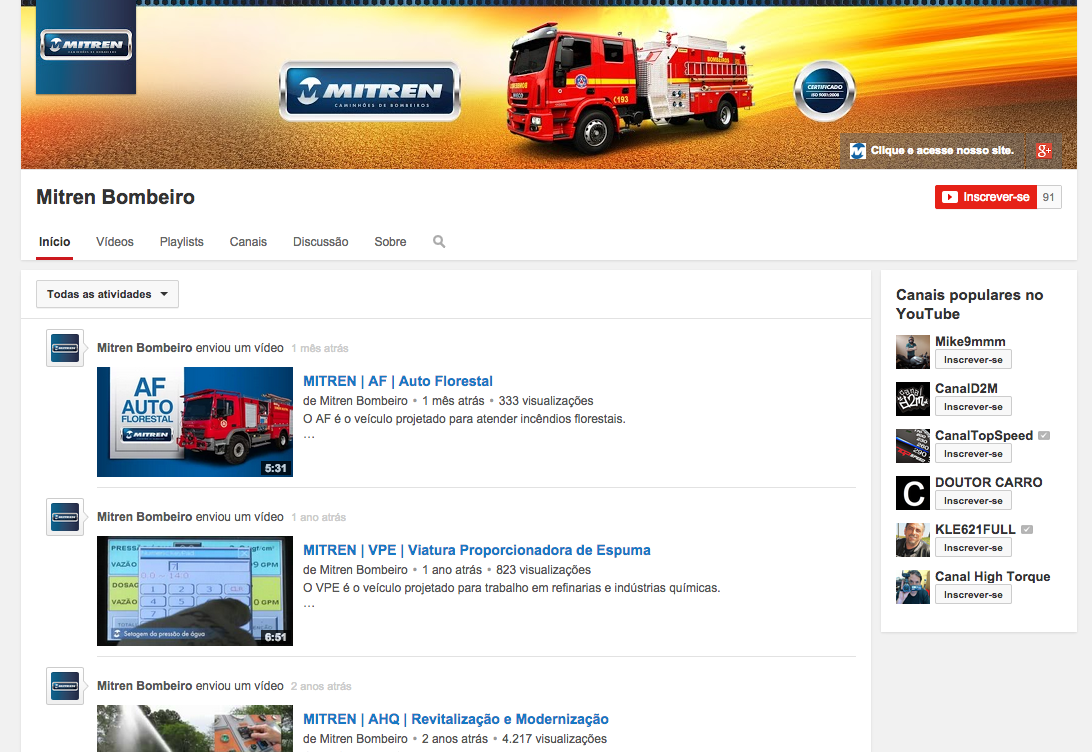The width and height of the screenshot is (1092, 752).
Task: Switch to the Início tab
Action: click(54, 242)
